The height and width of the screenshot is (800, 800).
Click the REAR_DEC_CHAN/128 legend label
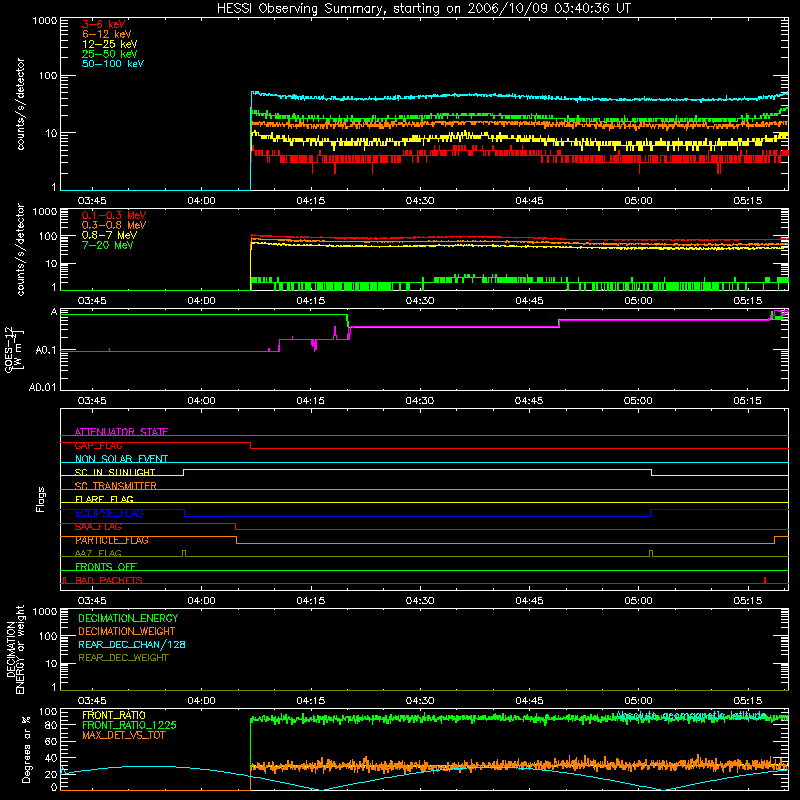tap(132, 645)
